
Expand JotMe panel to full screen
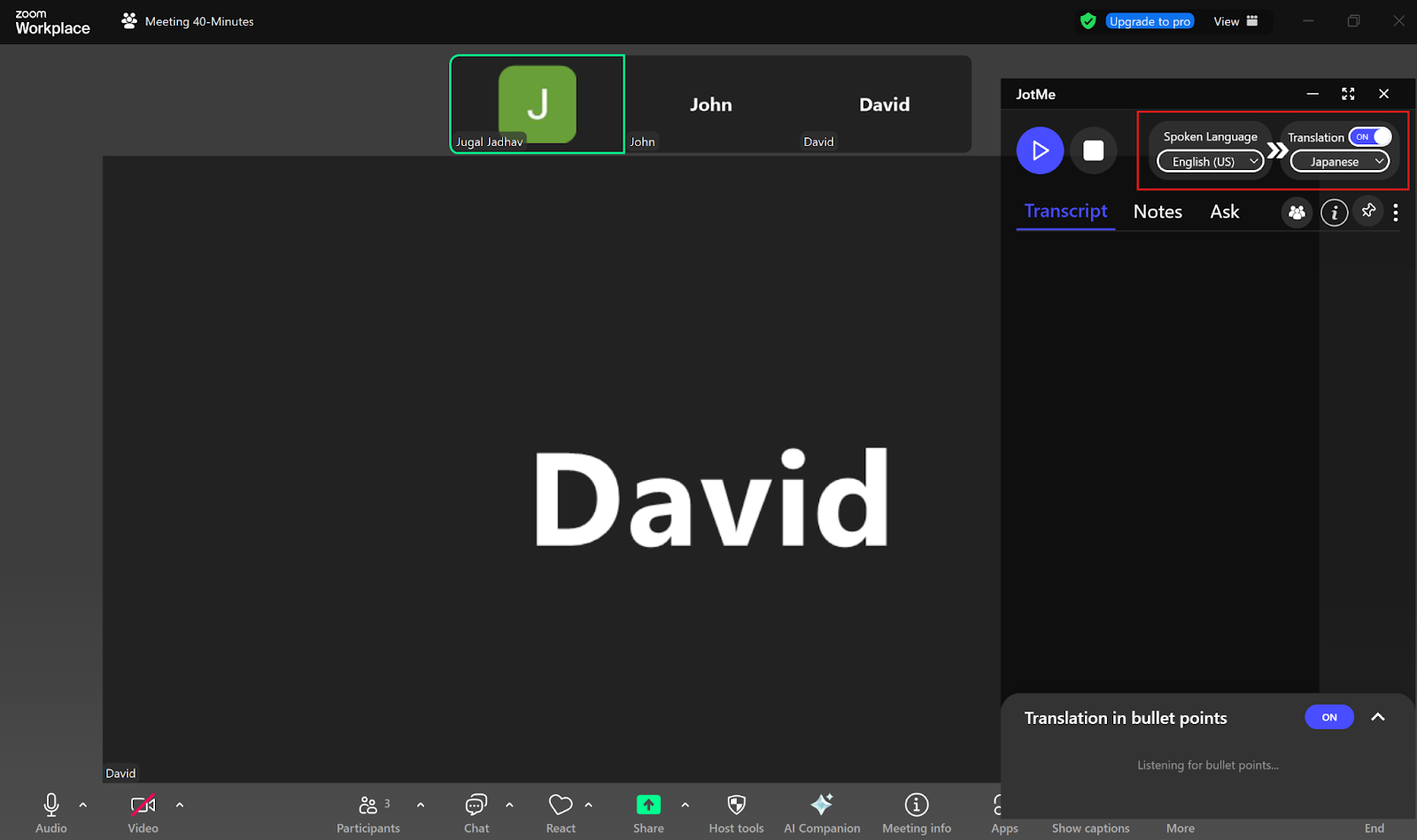(x=1348, y=94)
